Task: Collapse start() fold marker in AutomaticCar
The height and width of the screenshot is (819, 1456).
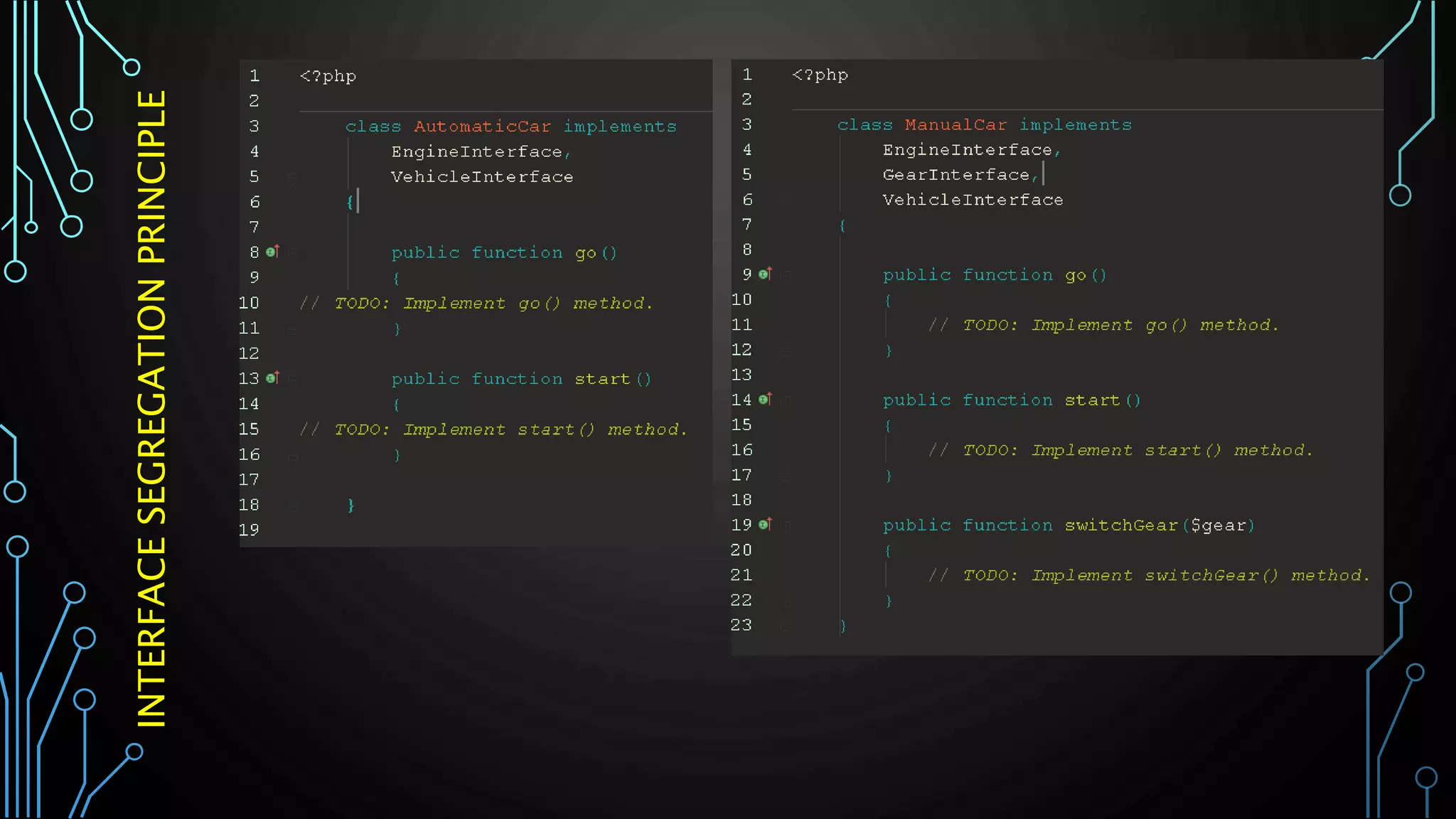Action: point(292,379)
